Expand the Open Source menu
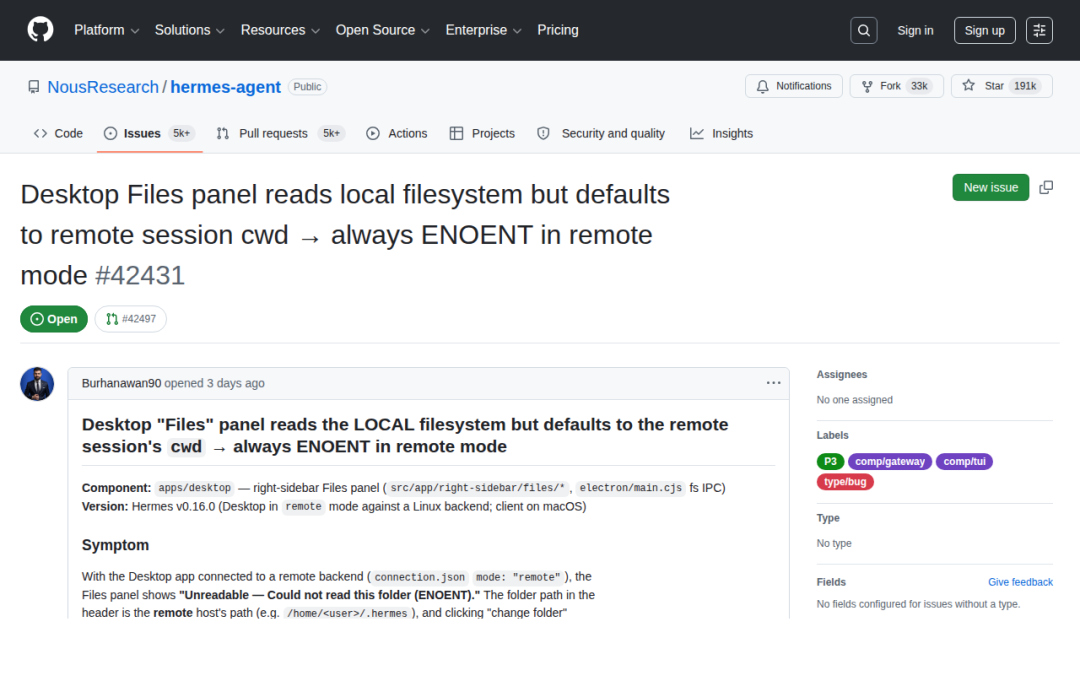This screenshot has width=1080, height=692. 382,30
